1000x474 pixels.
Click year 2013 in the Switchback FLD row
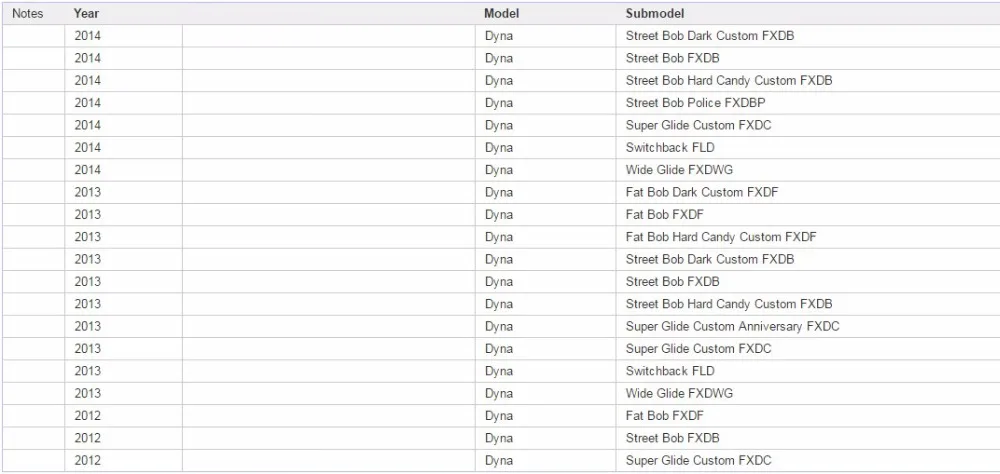click(87, 371)
